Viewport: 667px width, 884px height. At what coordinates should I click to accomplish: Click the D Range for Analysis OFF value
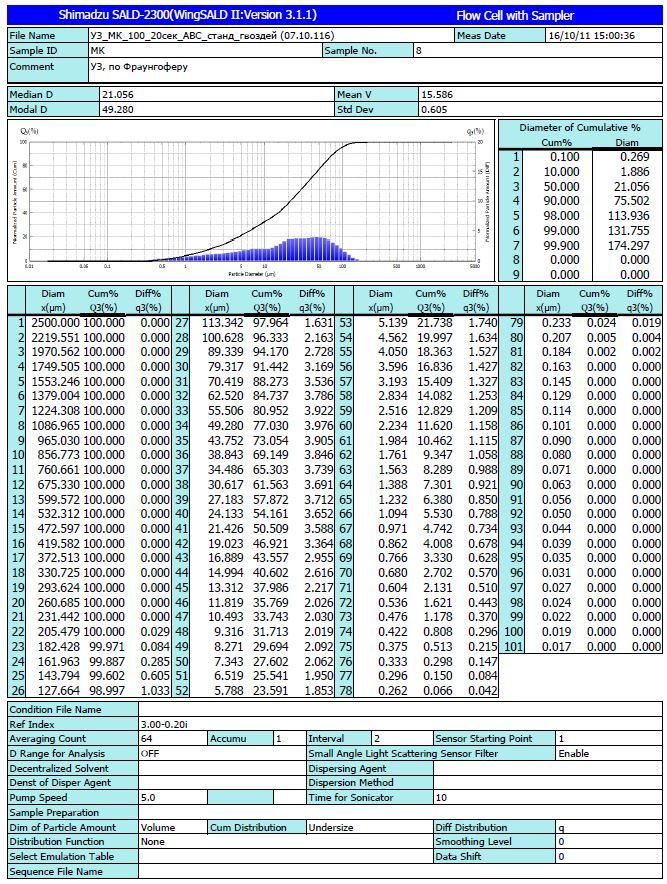150,753
